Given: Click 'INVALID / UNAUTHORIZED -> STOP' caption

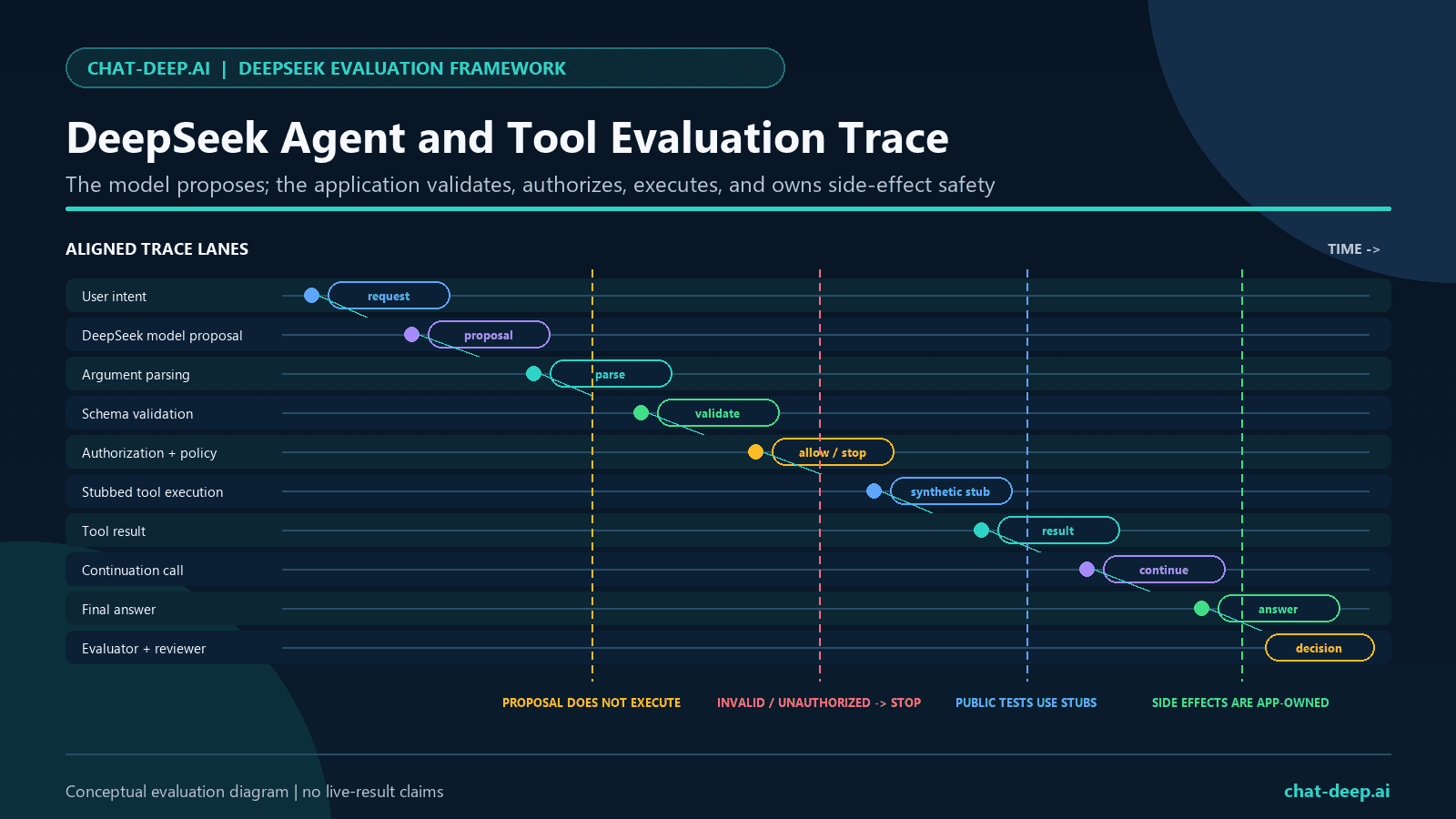Looking at the screenshot, I should 819,703.
